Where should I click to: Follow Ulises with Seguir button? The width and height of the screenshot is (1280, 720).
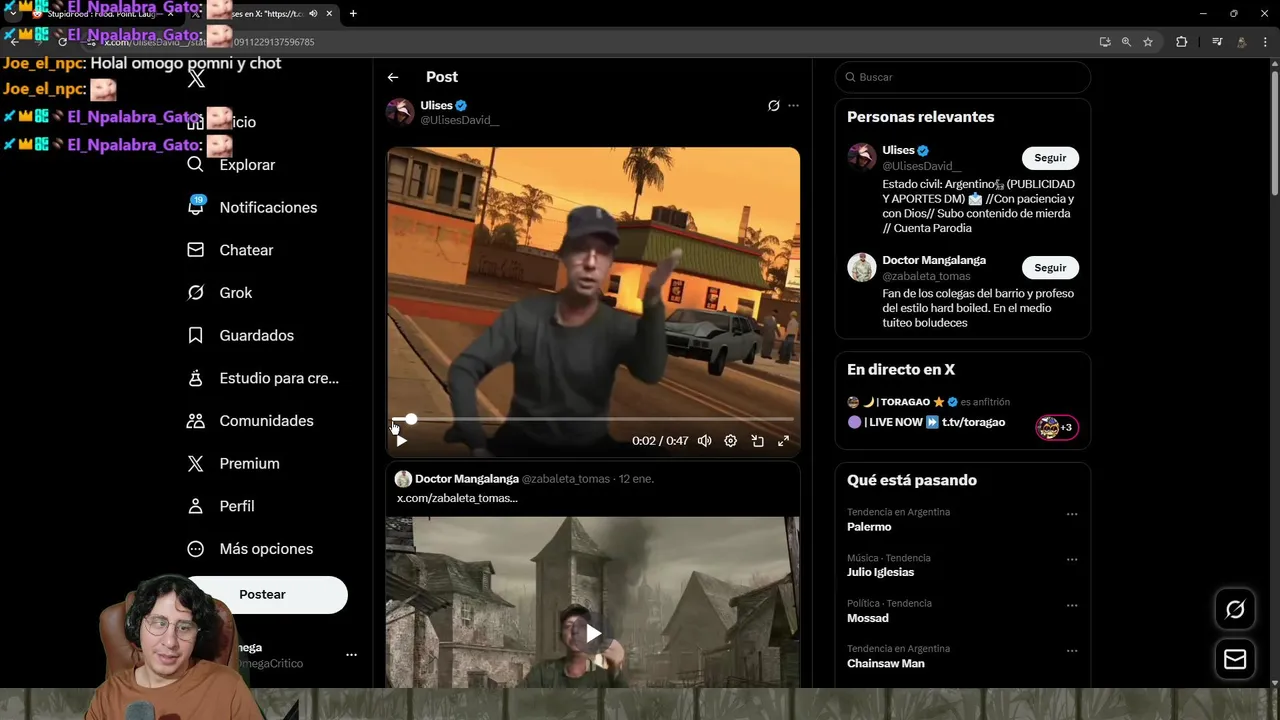pos(1050,158)
